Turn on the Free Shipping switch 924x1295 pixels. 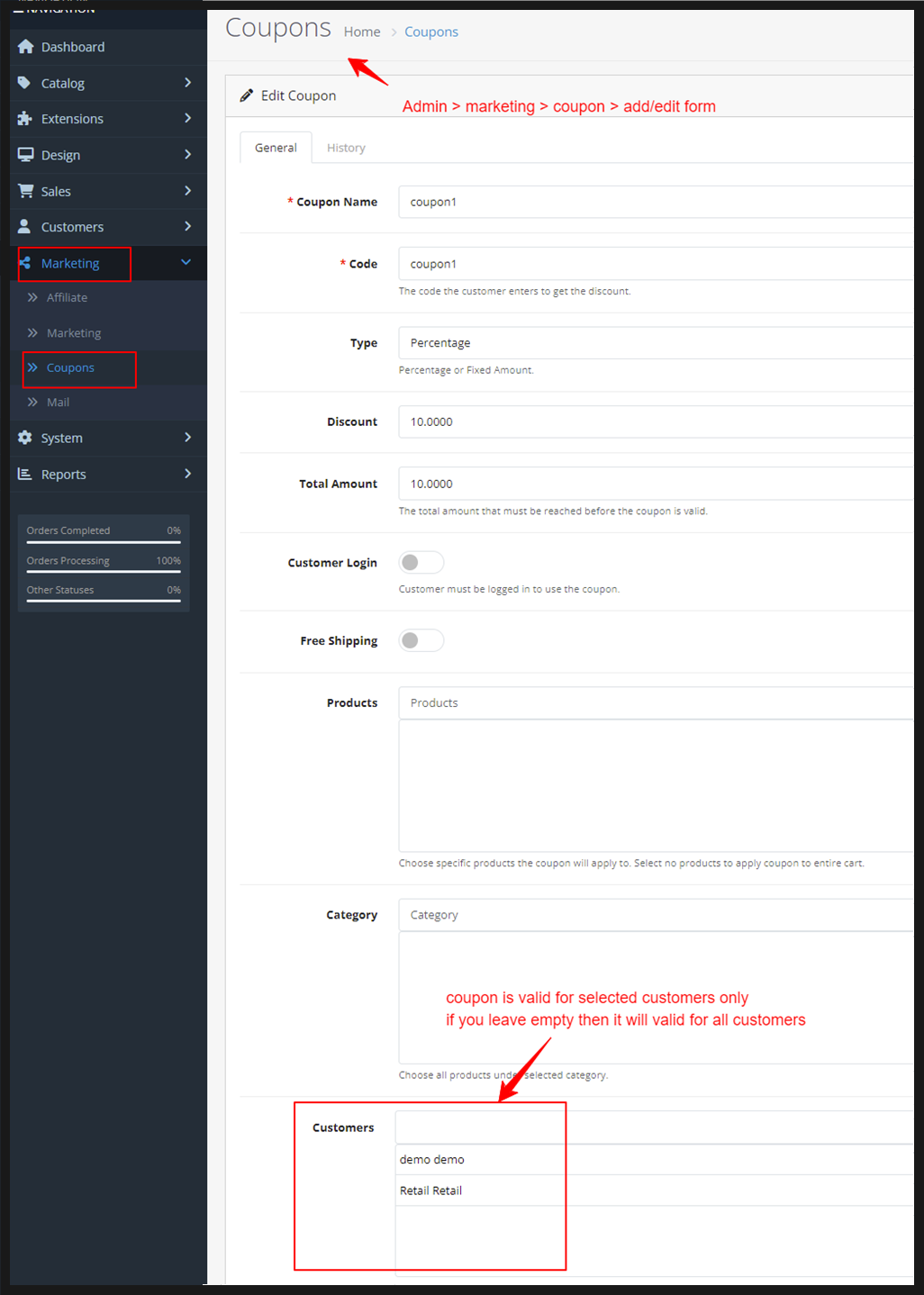click(x=421, y=640)
